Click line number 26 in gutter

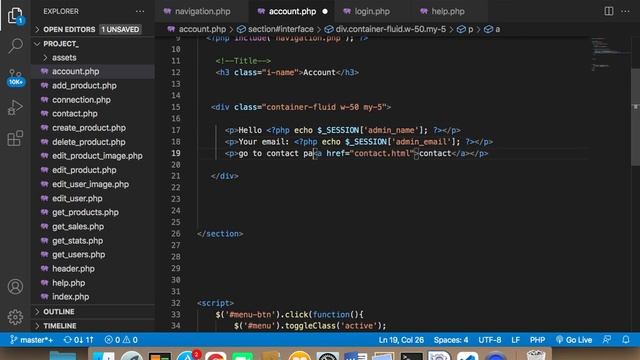(x=176, y=234)
